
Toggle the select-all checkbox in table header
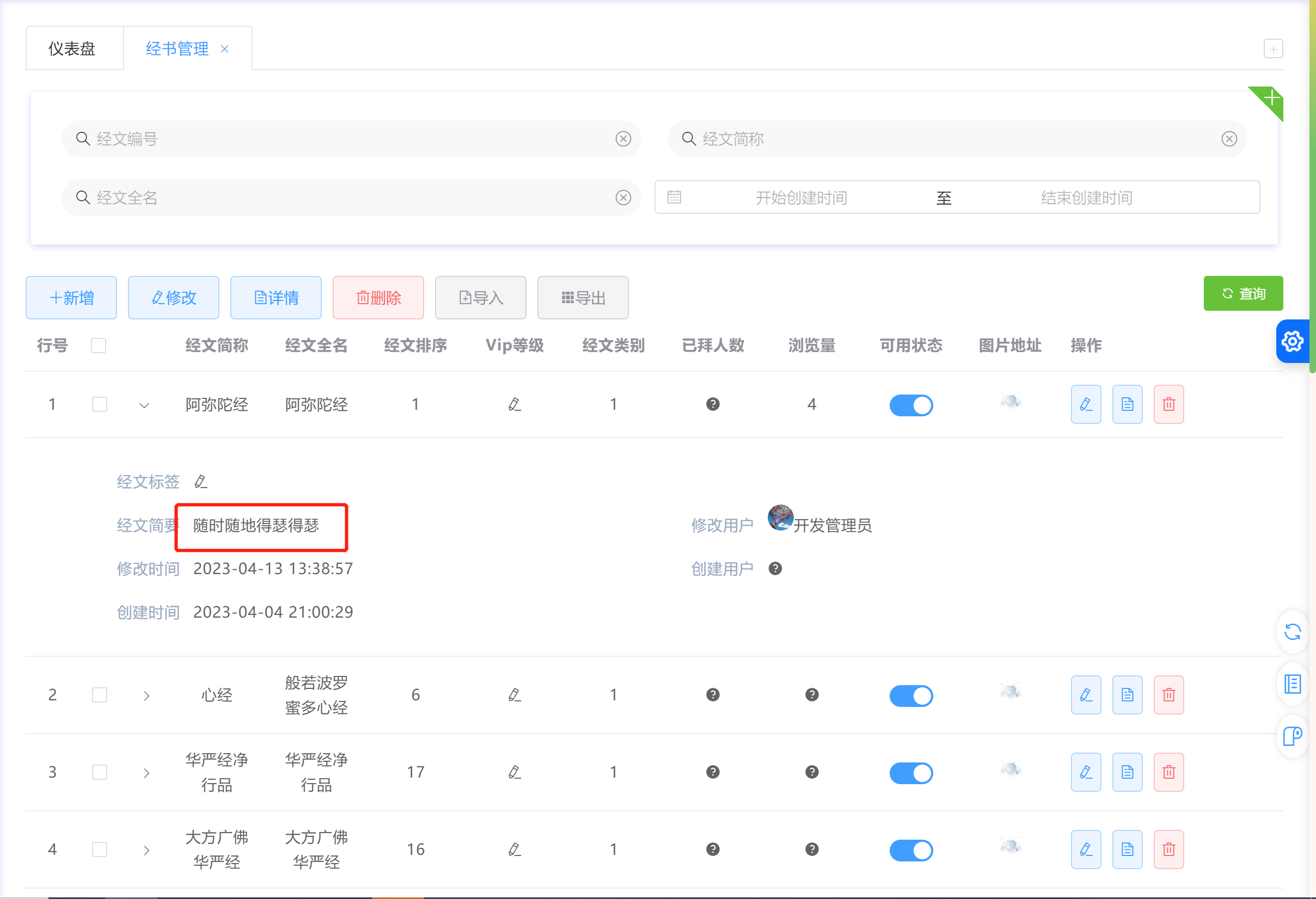99,346
